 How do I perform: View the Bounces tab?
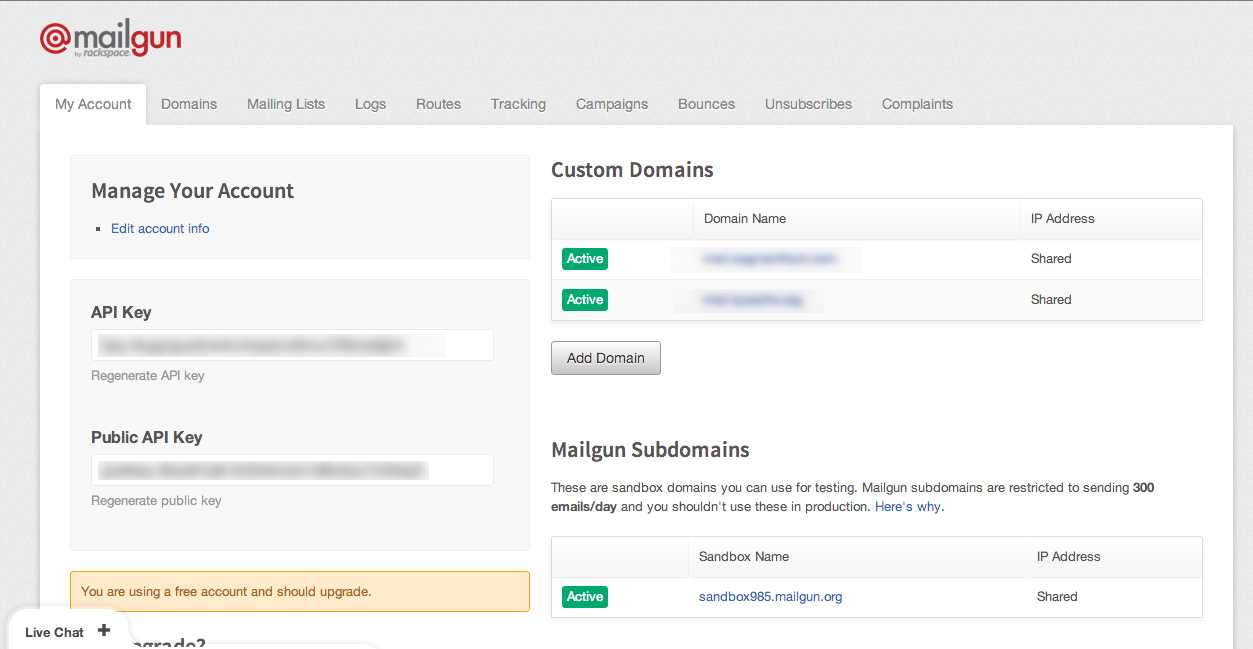point(706,104)
